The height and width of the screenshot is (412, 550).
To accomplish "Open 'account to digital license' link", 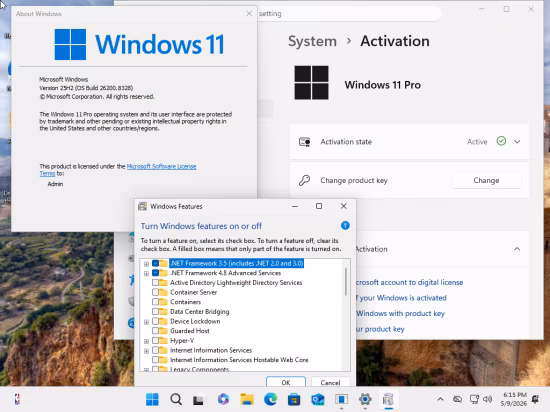I will click(x=409, y=282).
